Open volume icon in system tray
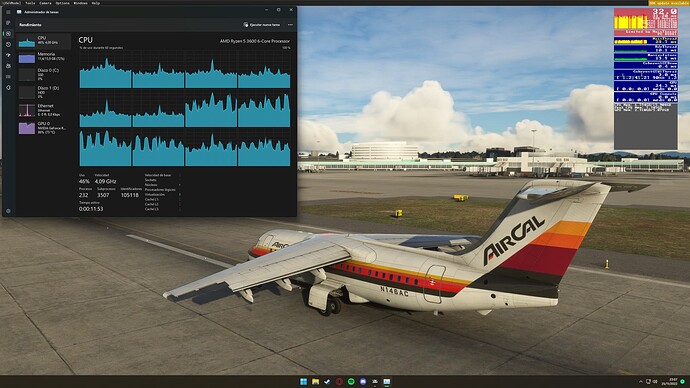 click(x=655, y=382)
